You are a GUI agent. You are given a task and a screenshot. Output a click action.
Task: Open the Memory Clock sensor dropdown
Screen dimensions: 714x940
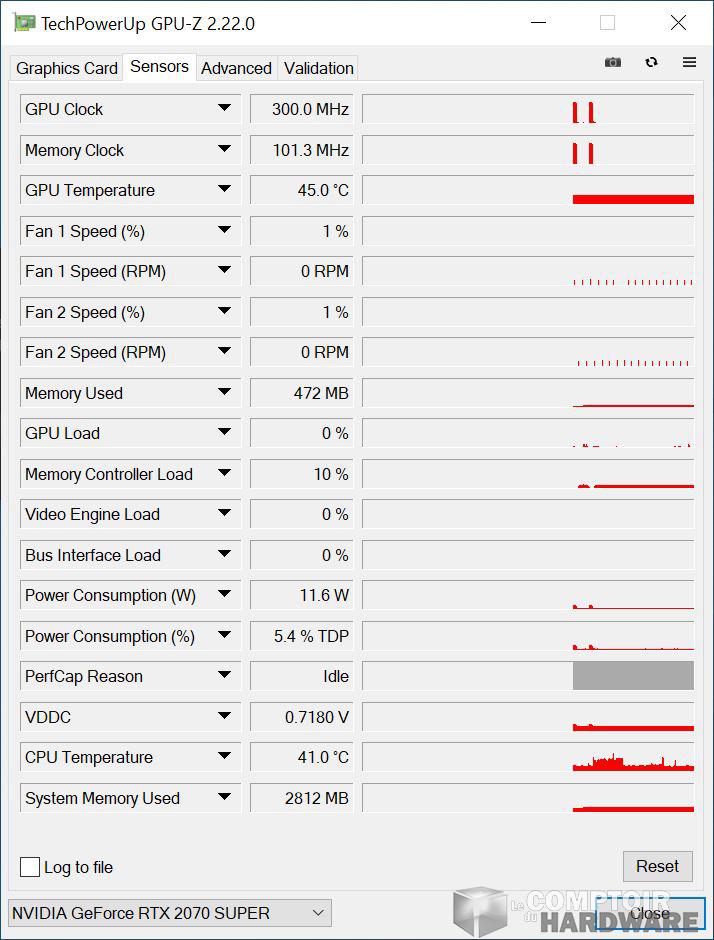(227, 150)
